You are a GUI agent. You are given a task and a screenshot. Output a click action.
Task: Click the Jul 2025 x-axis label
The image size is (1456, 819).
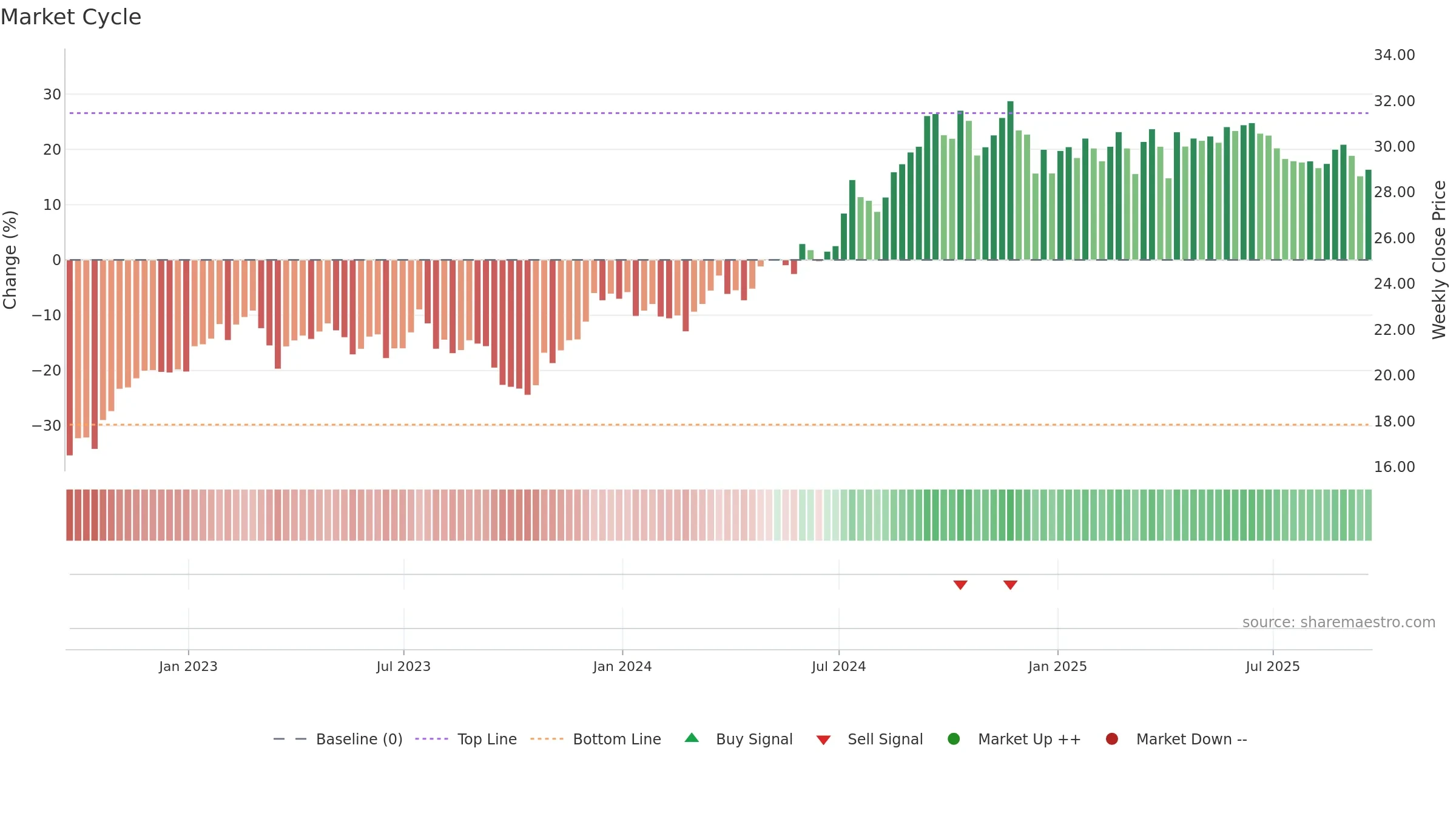tap(1273, 666)
